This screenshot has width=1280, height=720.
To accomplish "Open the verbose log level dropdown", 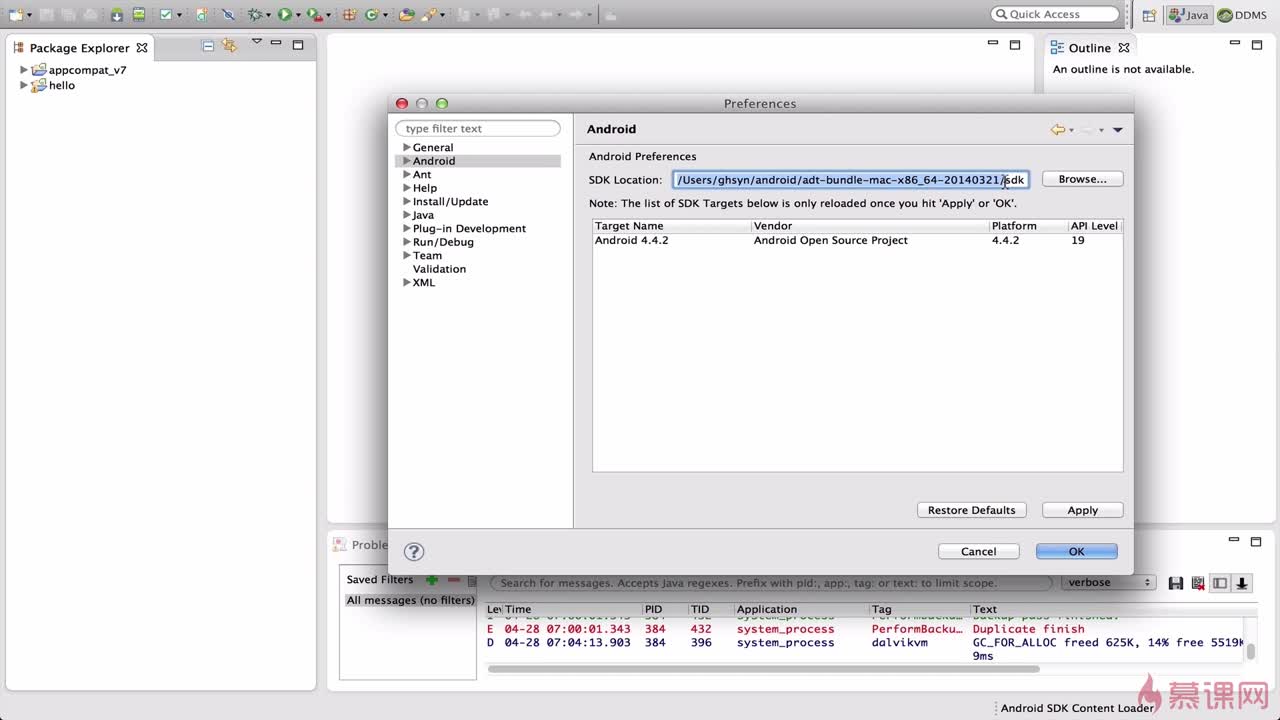I will [x=1109, y=582].
